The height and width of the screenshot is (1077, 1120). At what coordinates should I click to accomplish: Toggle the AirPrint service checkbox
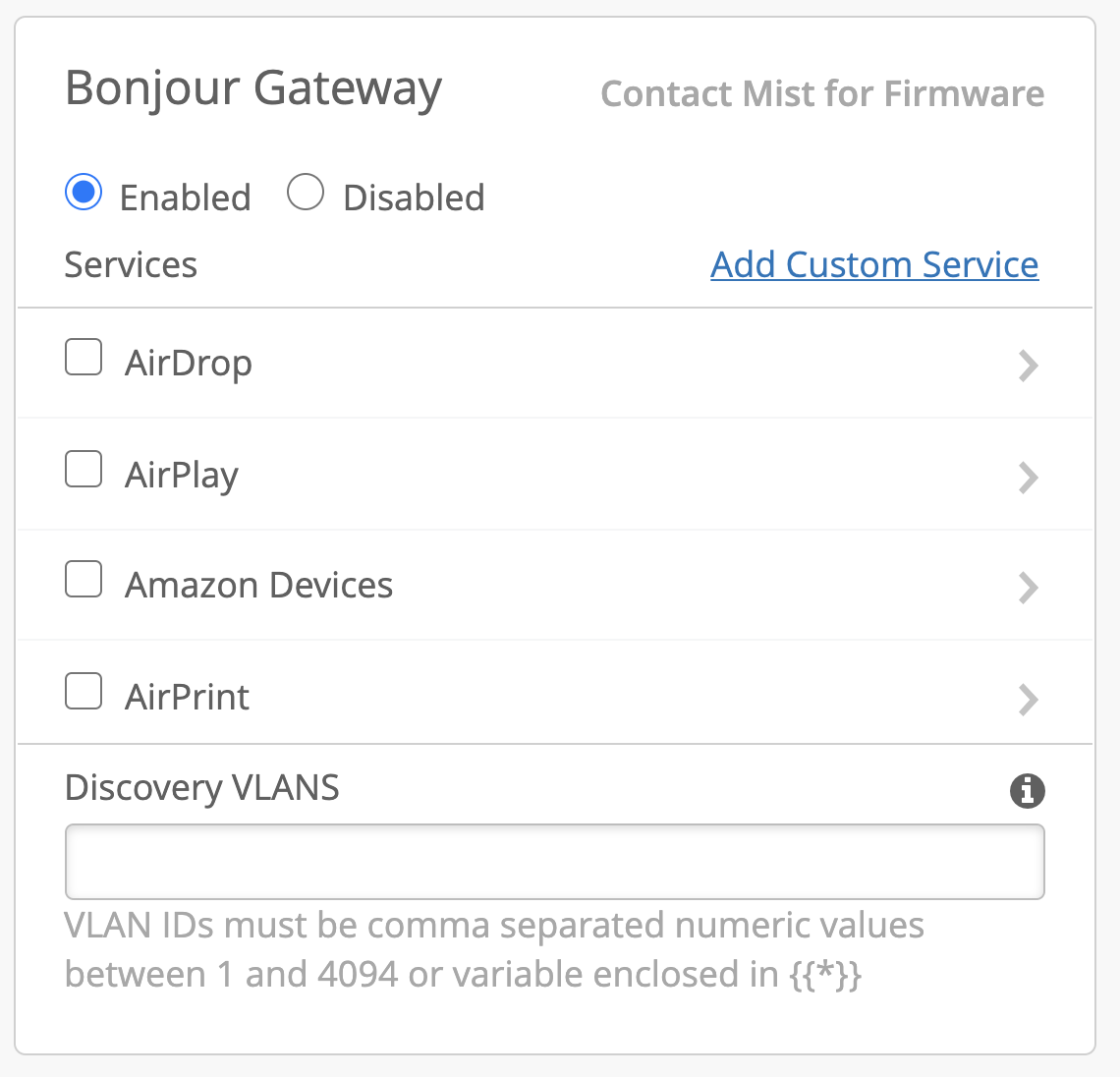[84, 691]
